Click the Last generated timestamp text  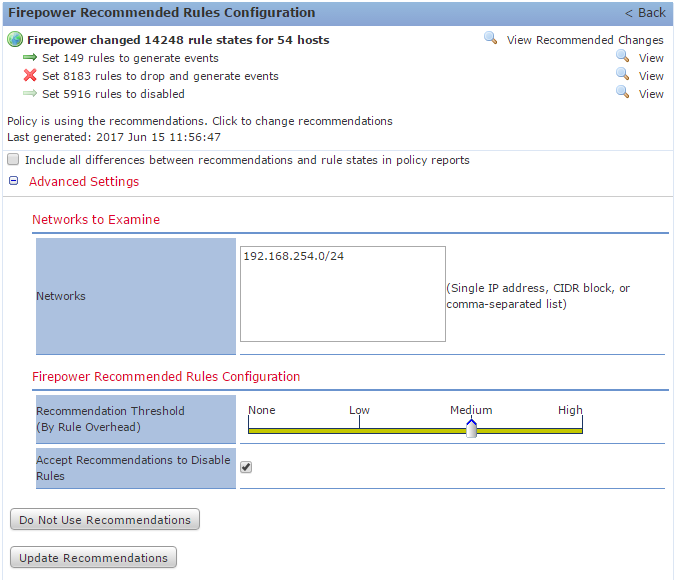[114, 137]
